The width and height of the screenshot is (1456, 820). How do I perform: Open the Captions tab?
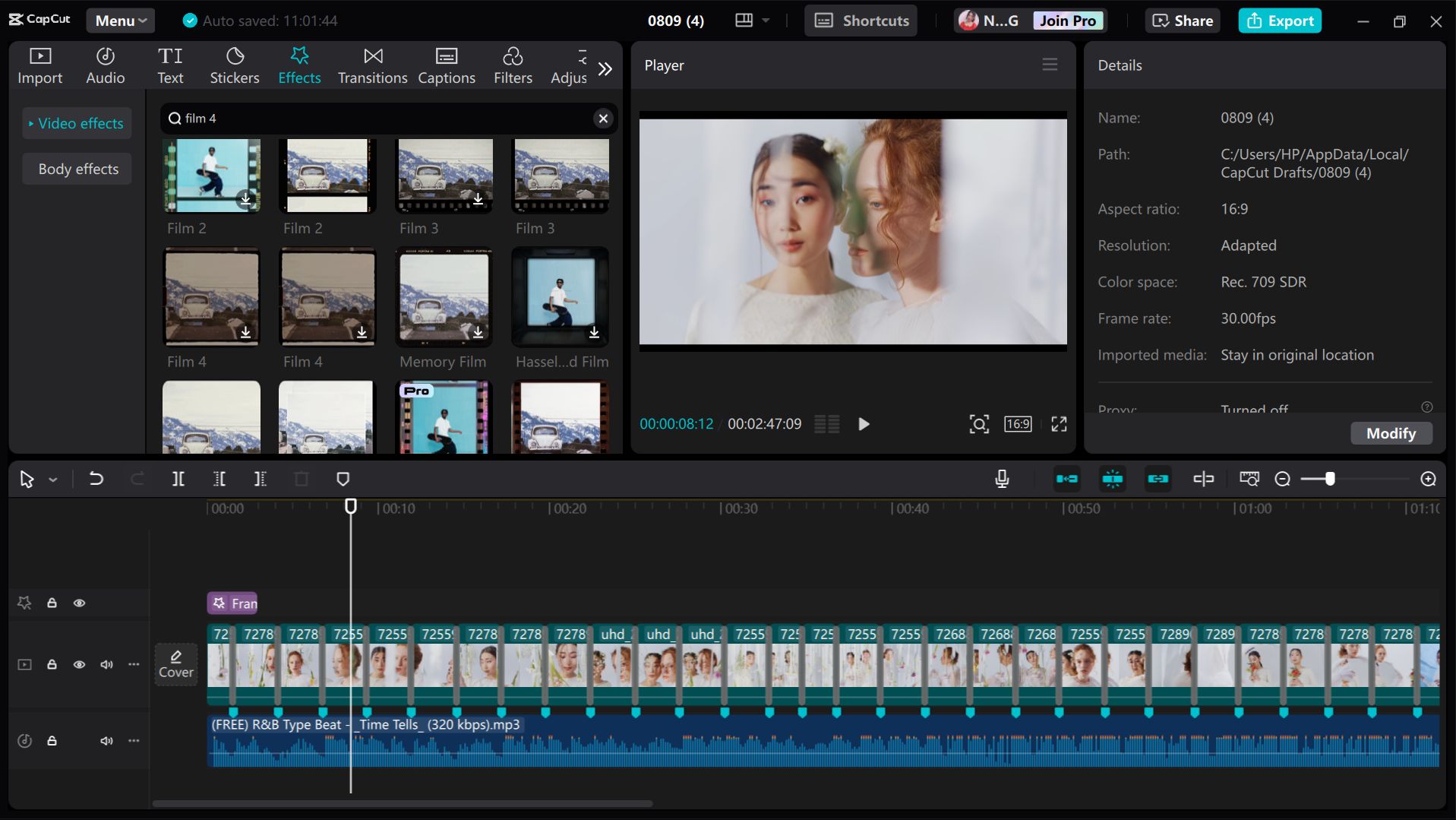(x=447, y=65)
